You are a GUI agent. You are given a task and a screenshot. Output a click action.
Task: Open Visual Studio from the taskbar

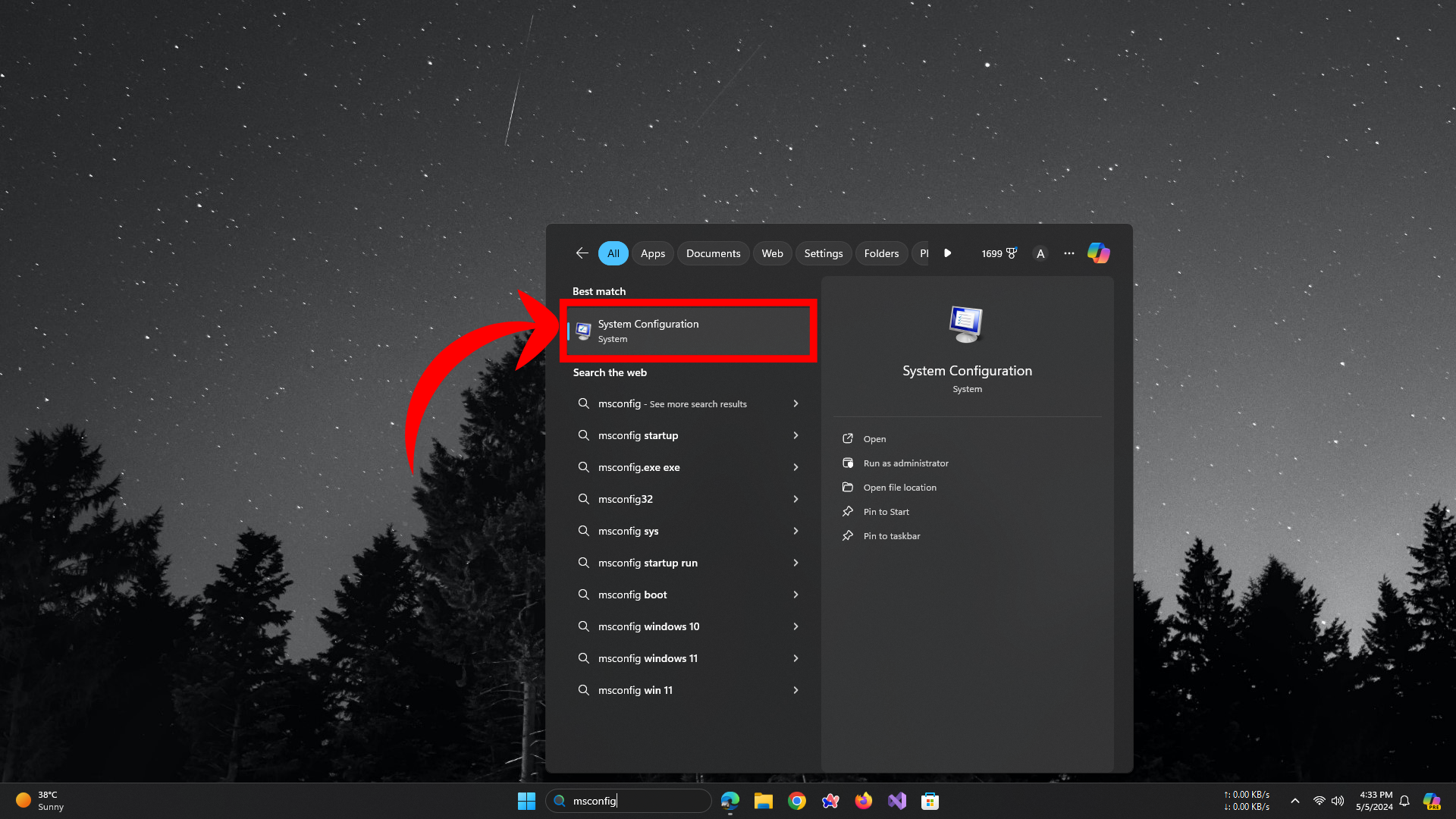click(x=897, y=801)
